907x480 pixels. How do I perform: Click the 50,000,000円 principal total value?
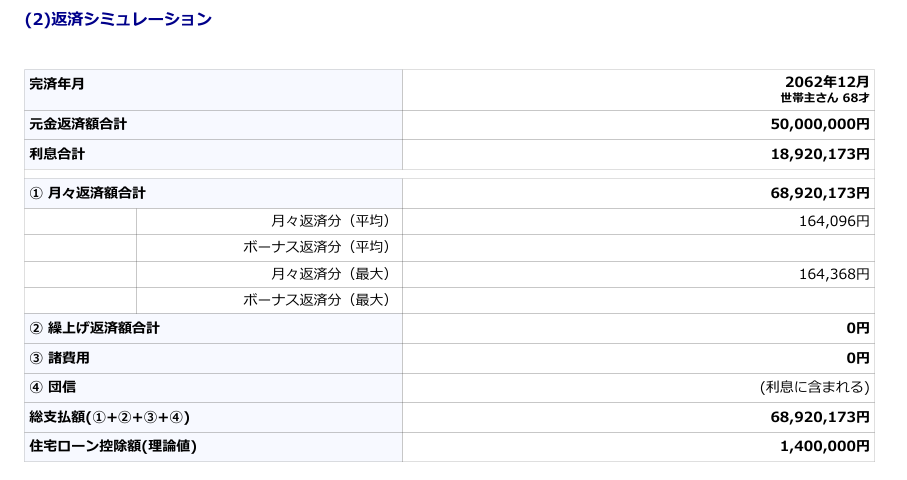pyautogui.click(x=820, y=124)
